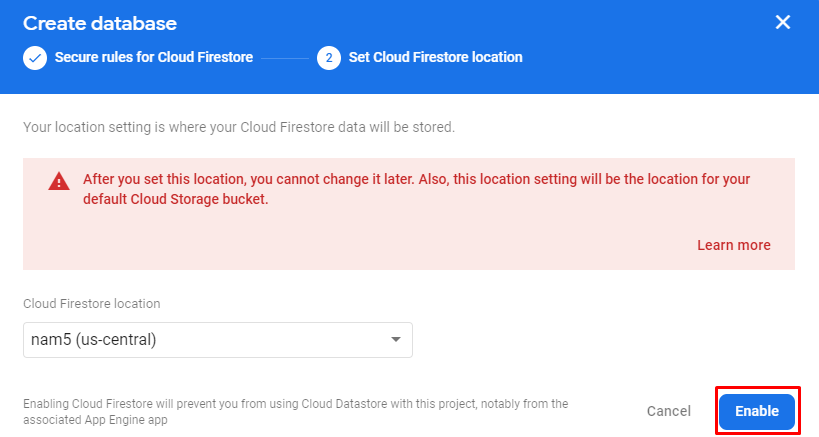819x437 pixels.
Task: Open the Learn more link
Action: point(734,245)
